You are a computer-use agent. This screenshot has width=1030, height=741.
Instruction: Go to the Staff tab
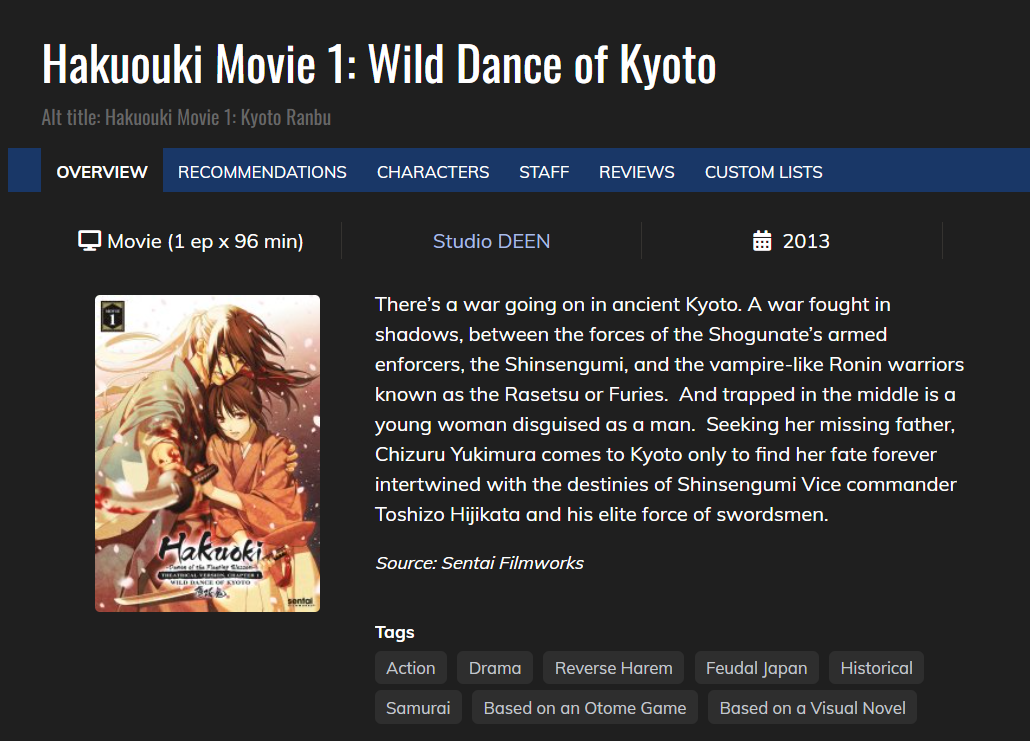click(544, 171)
